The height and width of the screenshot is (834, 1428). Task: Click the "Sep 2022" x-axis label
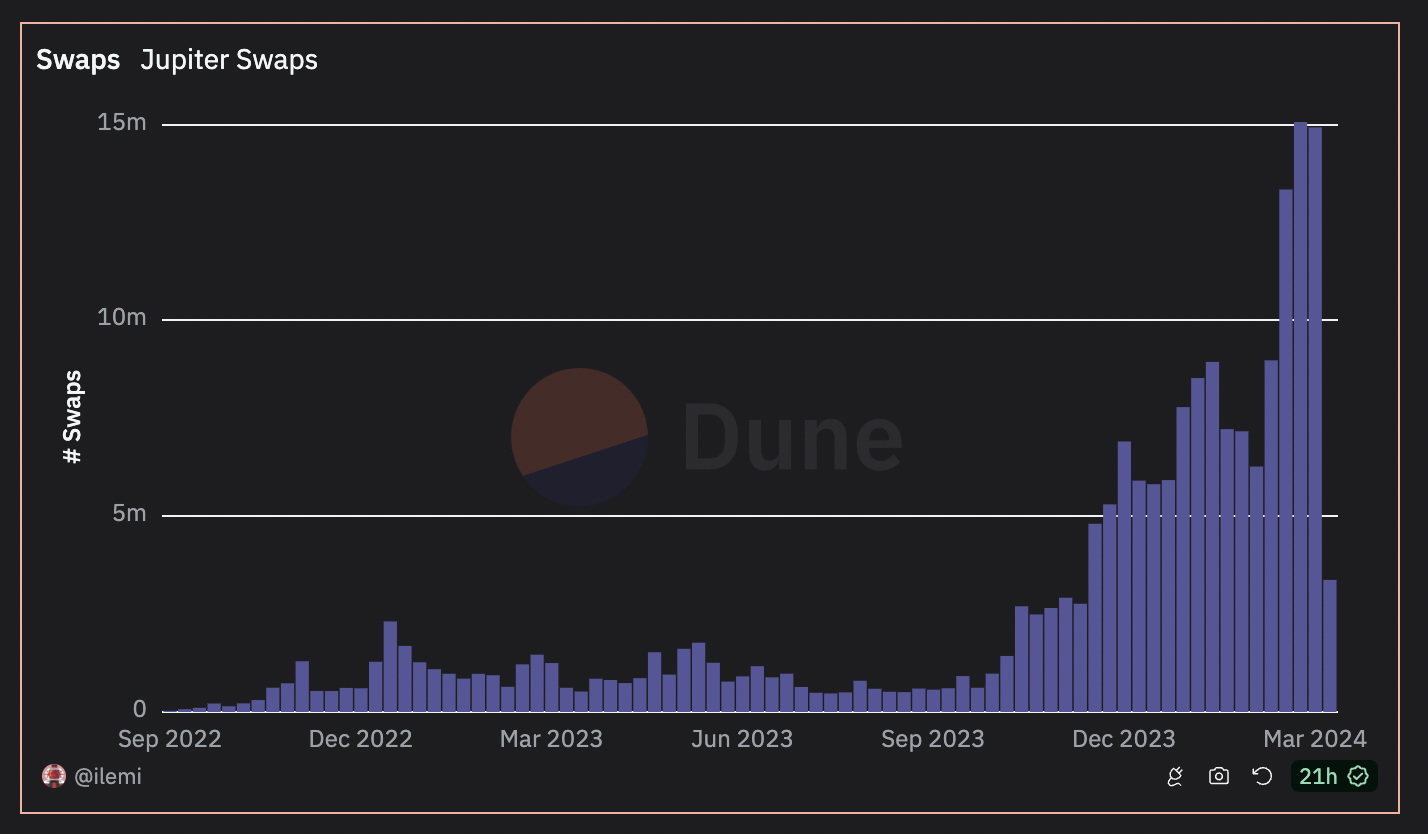click(170, 739)
